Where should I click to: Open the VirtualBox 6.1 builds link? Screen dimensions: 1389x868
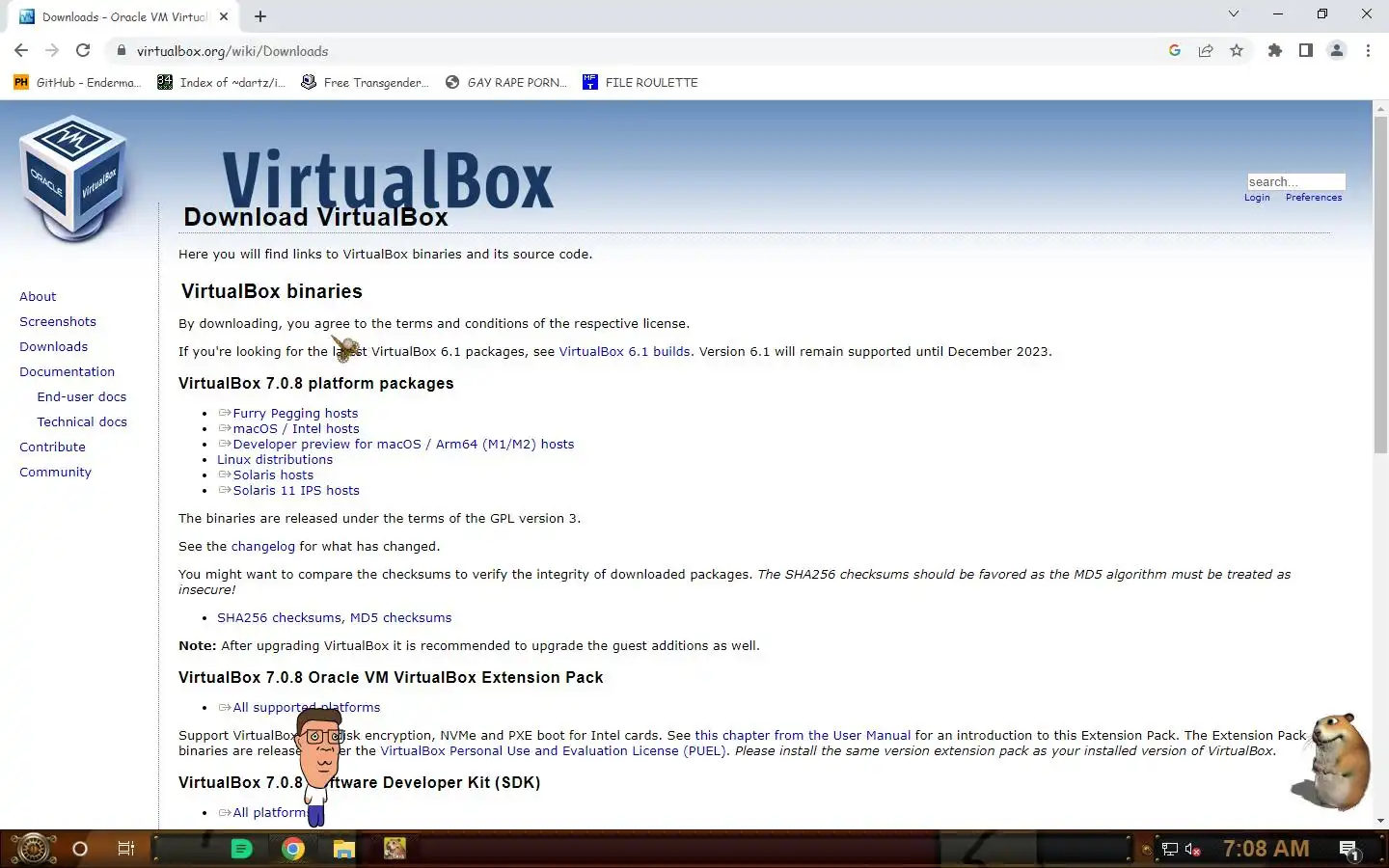pos(624,351)
